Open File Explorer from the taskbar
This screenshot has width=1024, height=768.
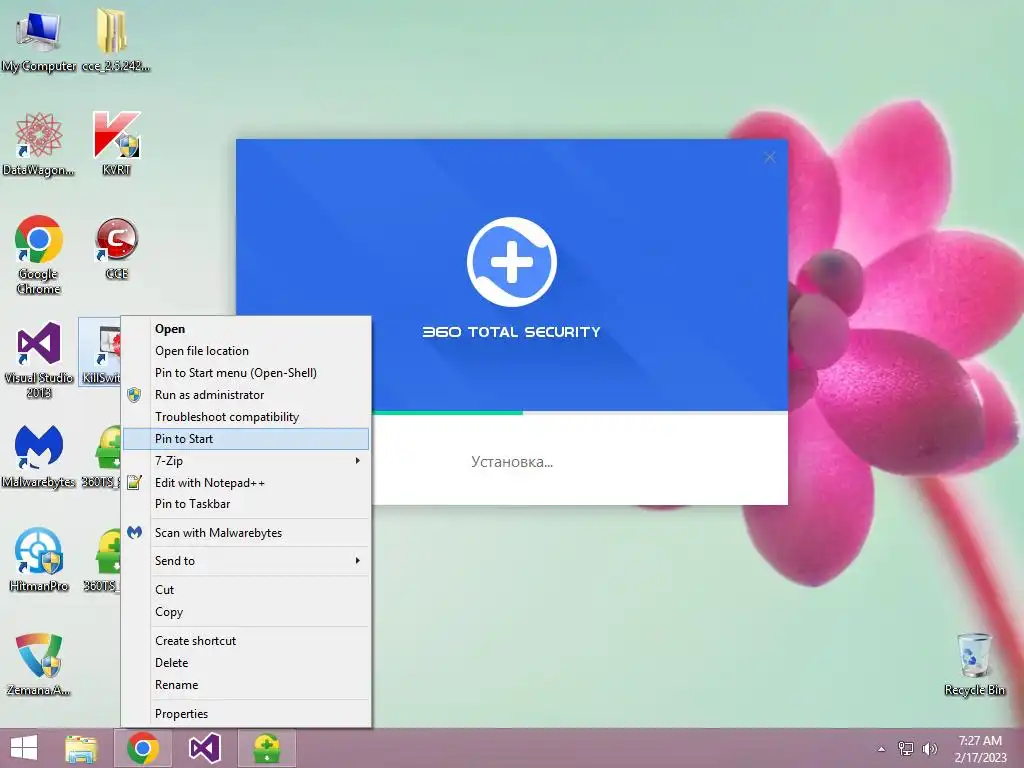(81, 748)
